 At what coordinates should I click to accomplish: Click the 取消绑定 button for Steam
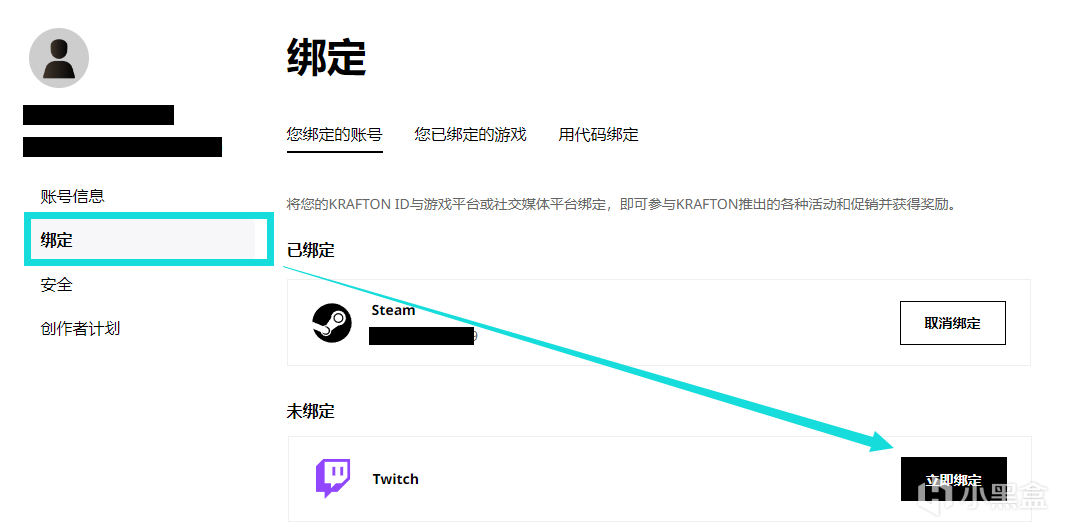952,323
